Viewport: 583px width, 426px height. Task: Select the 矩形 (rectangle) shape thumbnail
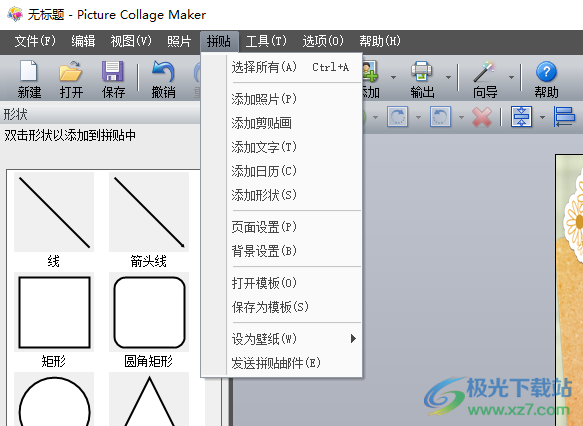[54, 312]
